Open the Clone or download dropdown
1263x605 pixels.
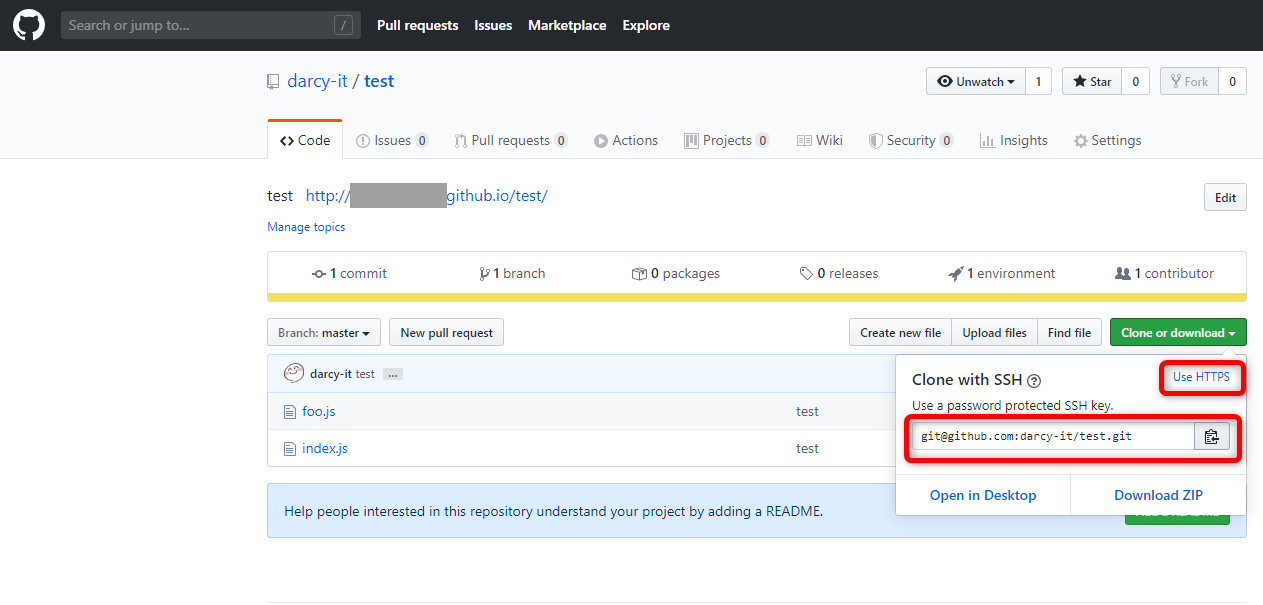point(1177,332)
